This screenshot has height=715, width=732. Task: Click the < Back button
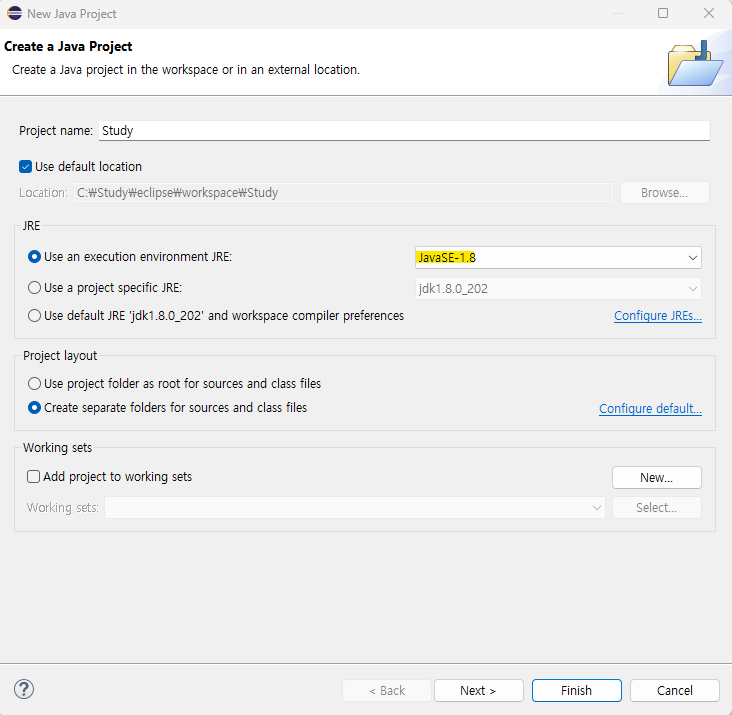coord(387,690)
